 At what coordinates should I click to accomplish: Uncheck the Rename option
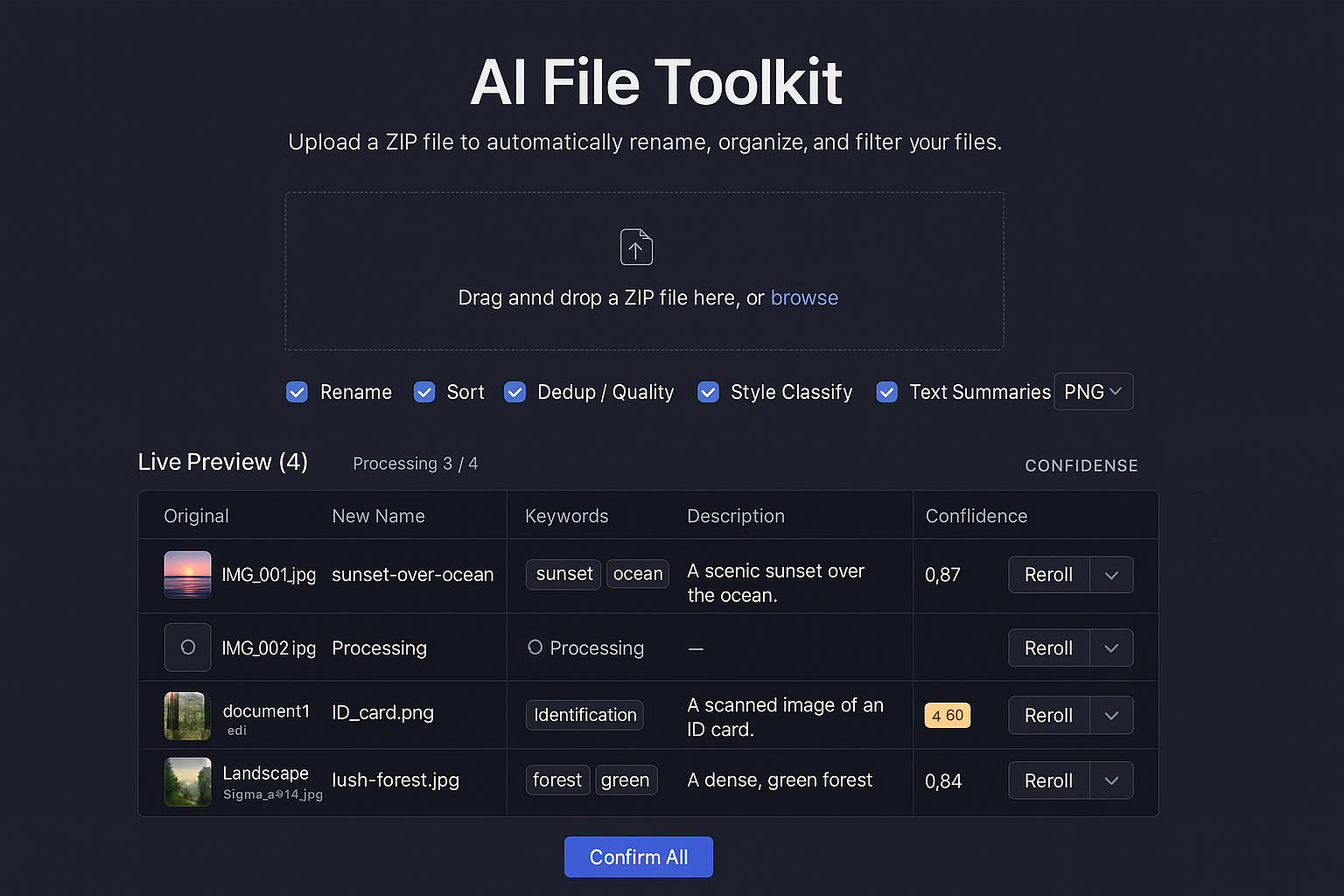click(297, 392)
